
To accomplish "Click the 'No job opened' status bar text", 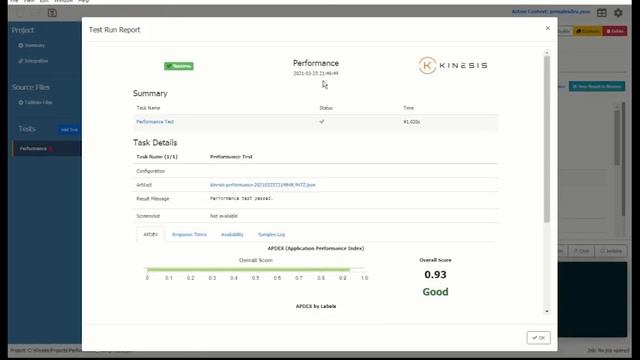I will pos(608,350).
